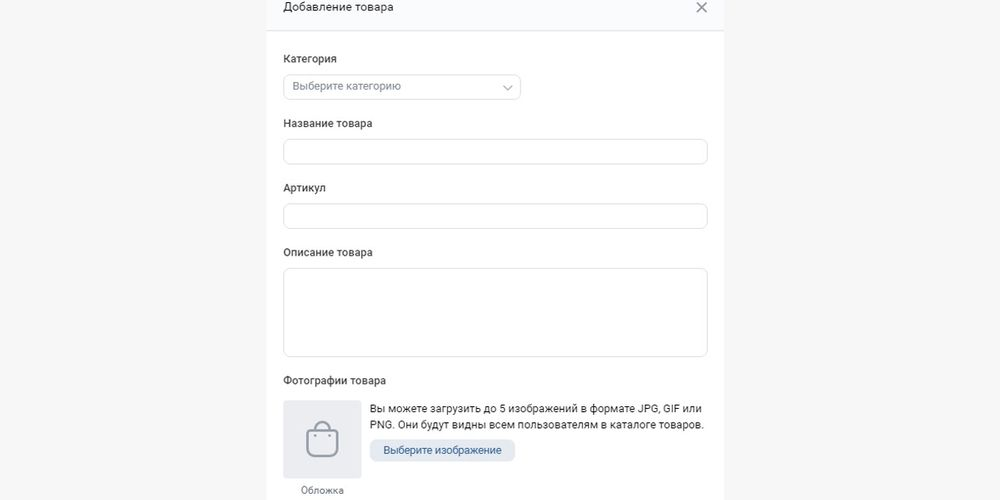1000x500 pixels.
Task: Click the Название товара label
Action: (x=328, y=124)
